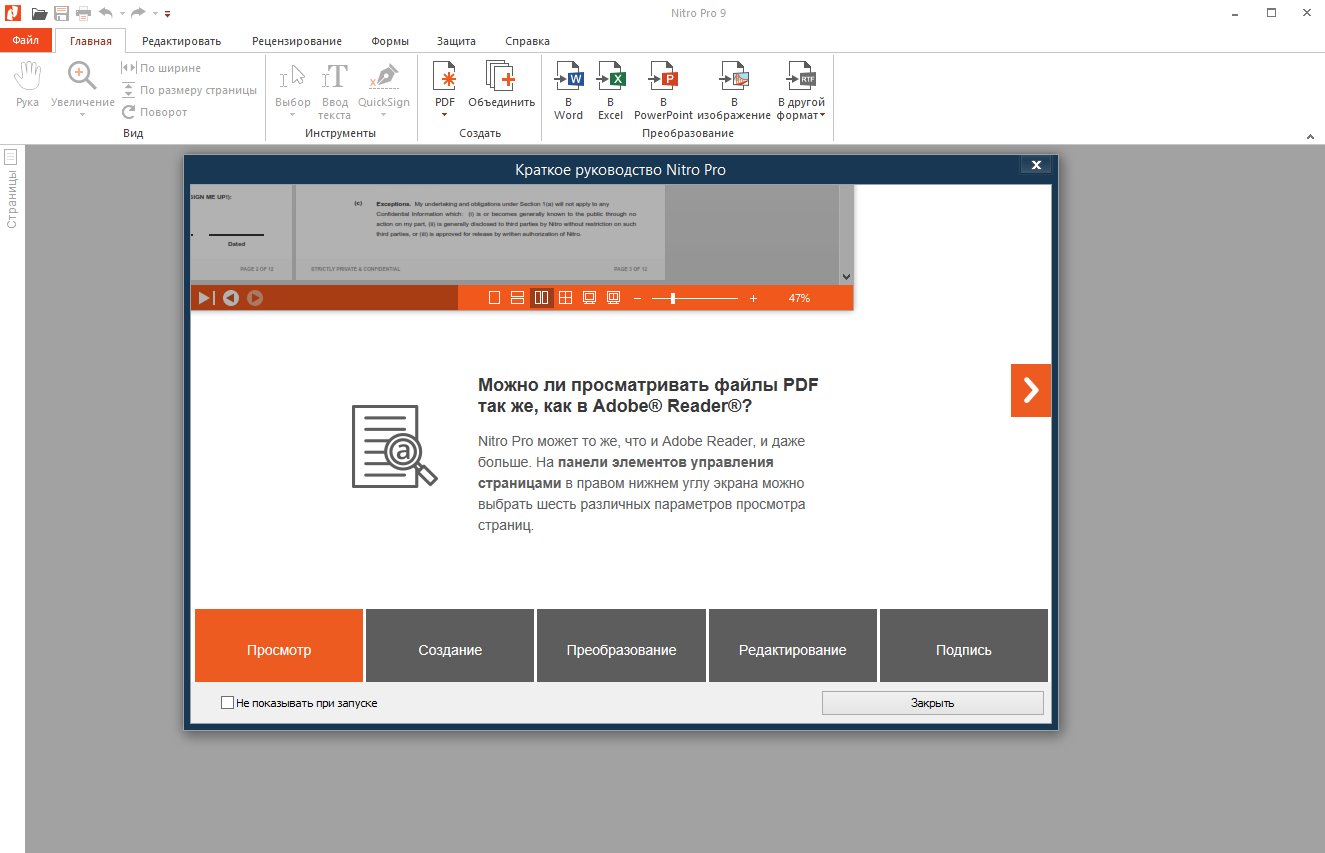Activate the Ввод текста type tool
The height and width of the screenshot is (853, 1325).
pos(335,90)
